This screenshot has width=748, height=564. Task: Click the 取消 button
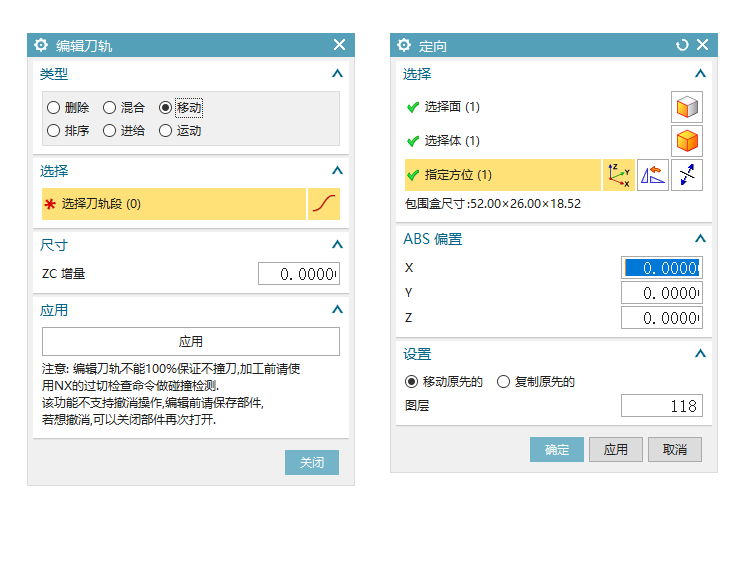click(675, 450)
